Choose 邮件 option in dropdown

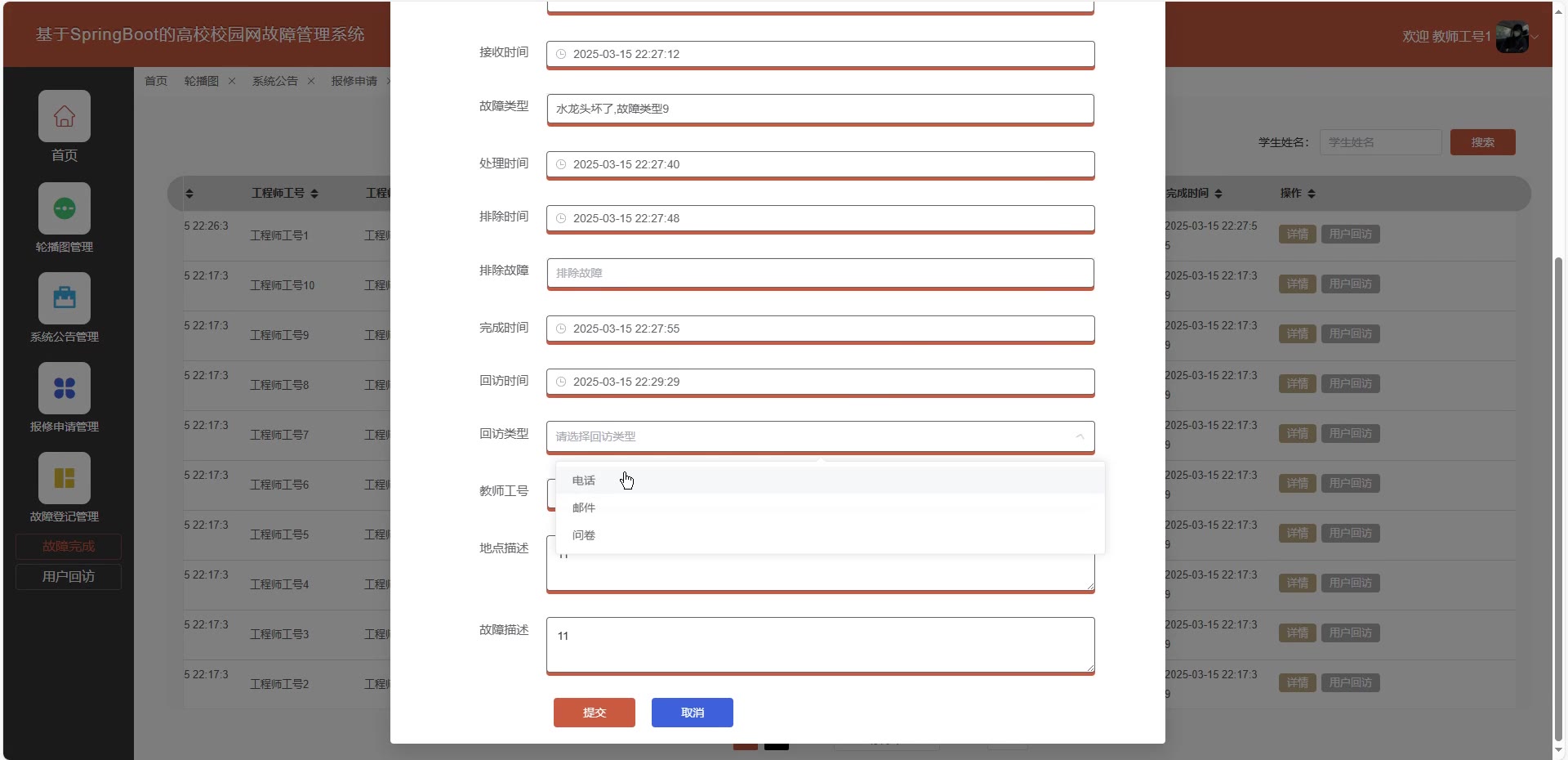[584, 507]
